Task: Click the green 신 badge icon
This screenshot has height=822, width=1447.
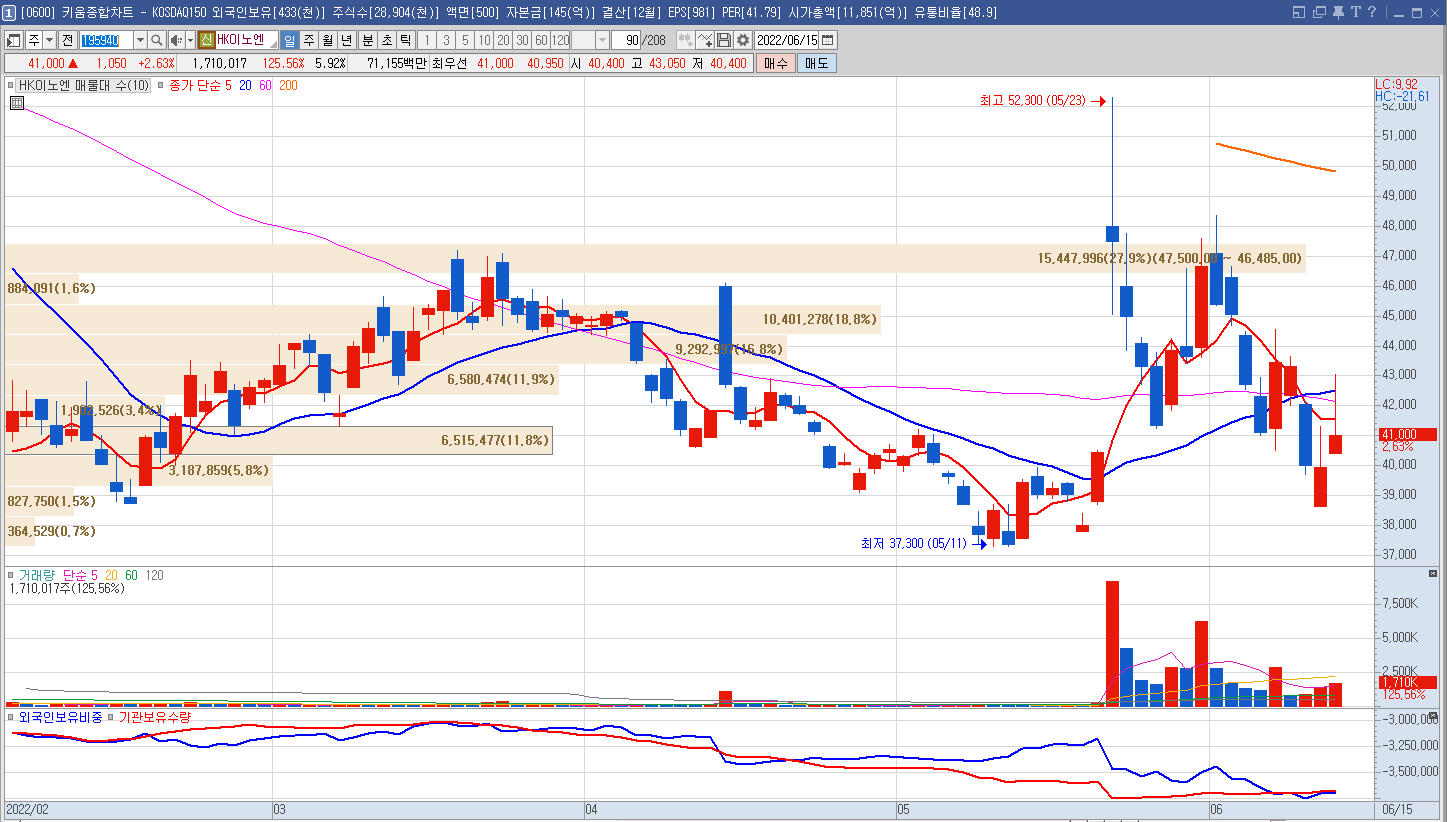Action: [x=205, y=40]
